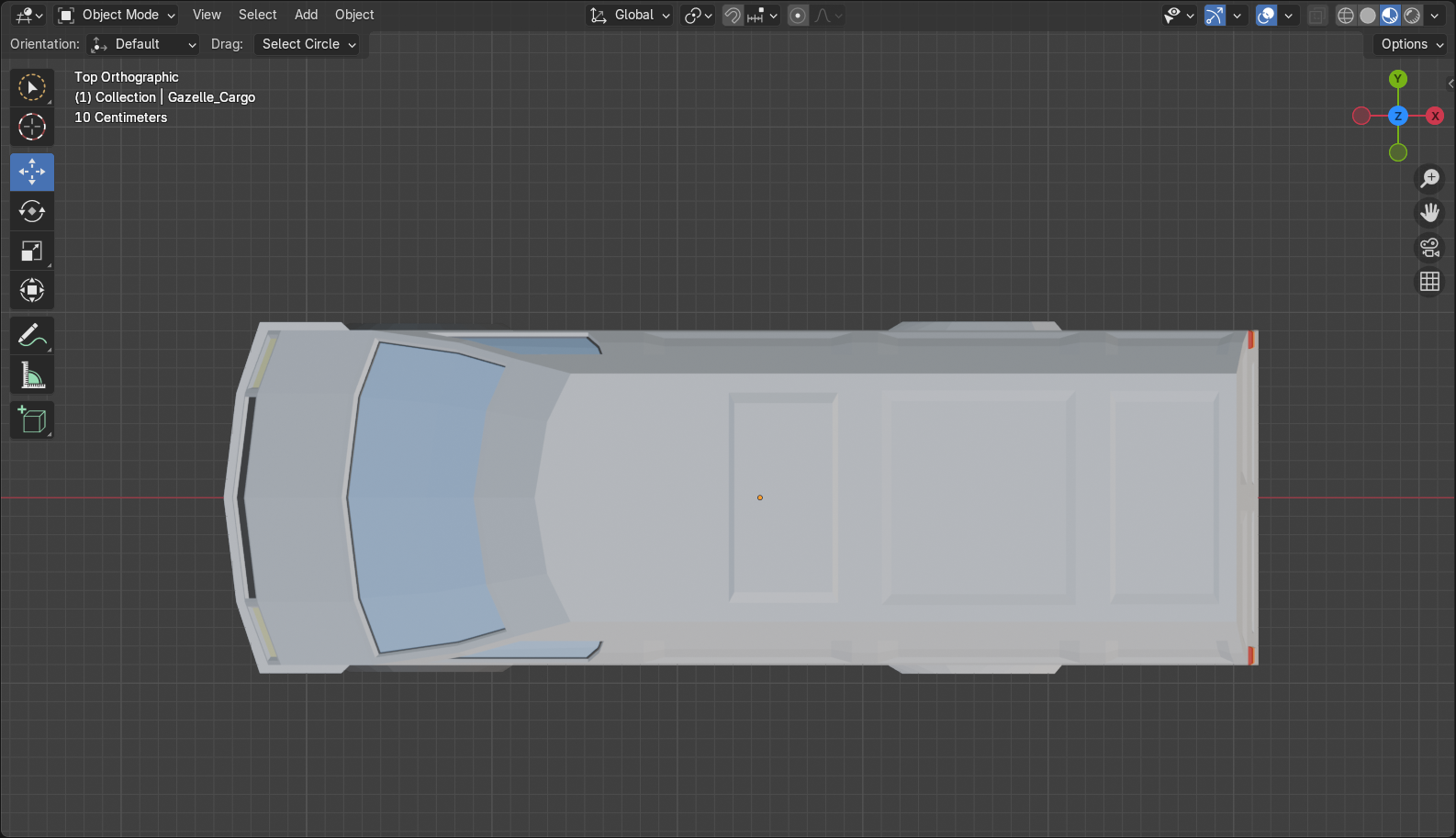Viewport: 1456px width, 838px height.
Task: Open the gizmos options dropdown arrow
Action: point(1237,15)
